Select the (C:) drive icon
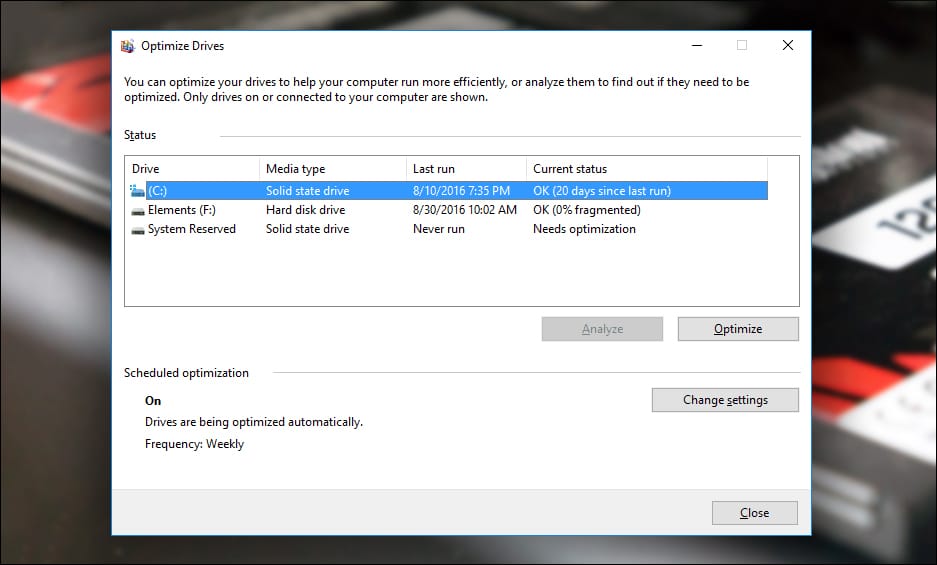This screenshot has width=937, height=565. coord(137,191)
